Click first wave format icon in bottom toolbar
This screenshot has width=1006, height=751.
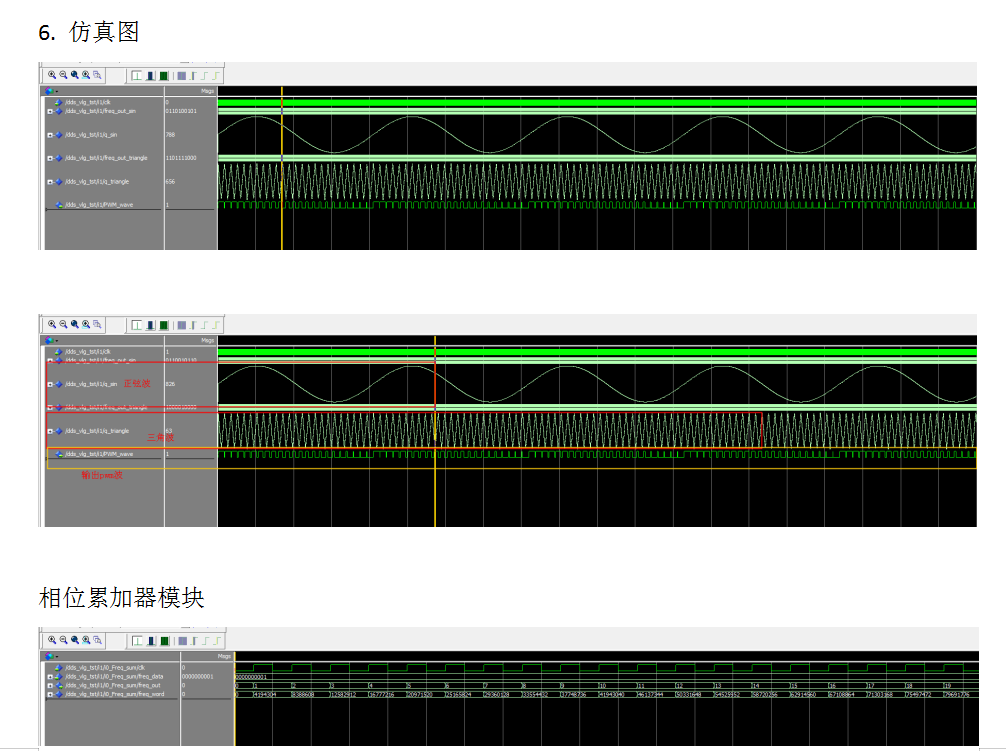(x=137, y=641)
